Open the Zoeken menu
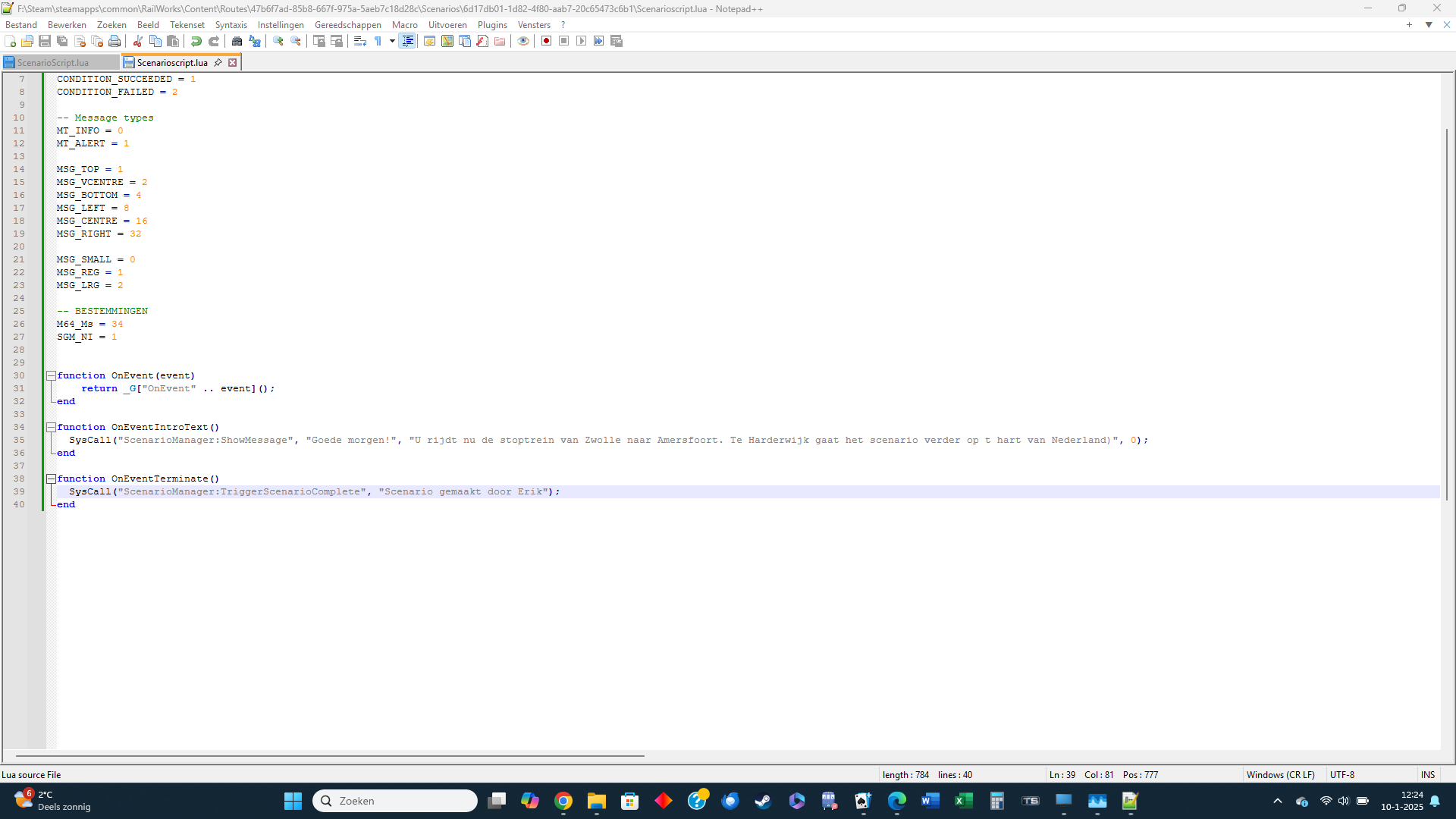 tap(111, 25)
